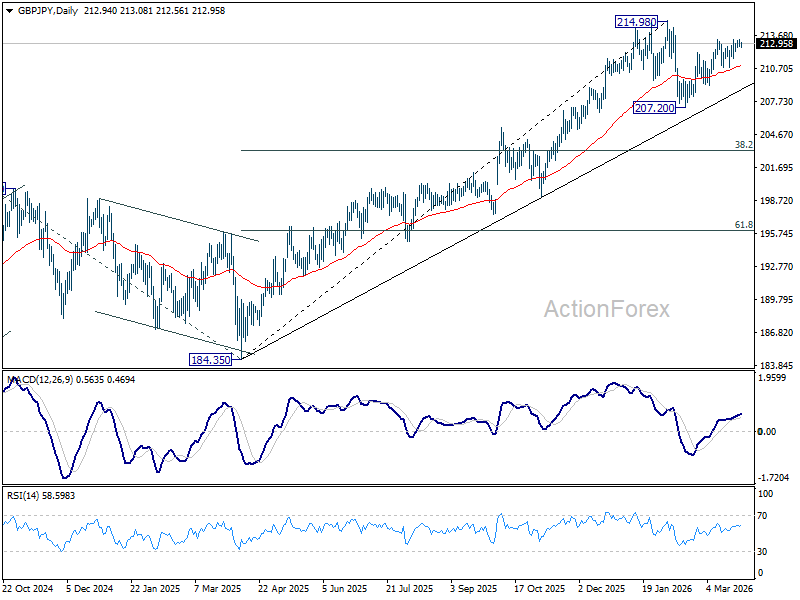Screen dimensions: 800x600
Task: Click the MACD(12,26,9) indicator label
Action: 40,380
